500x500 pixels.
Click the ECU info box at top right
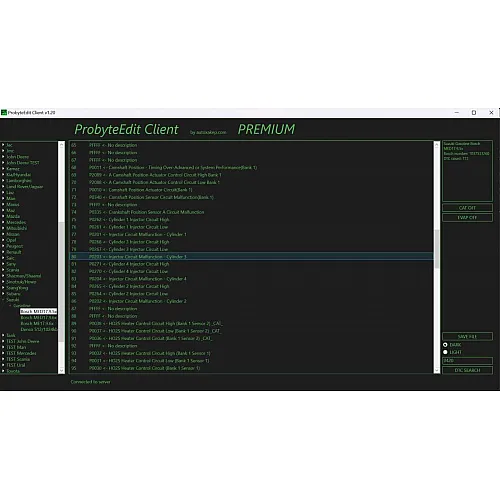[x=467, y=171]
